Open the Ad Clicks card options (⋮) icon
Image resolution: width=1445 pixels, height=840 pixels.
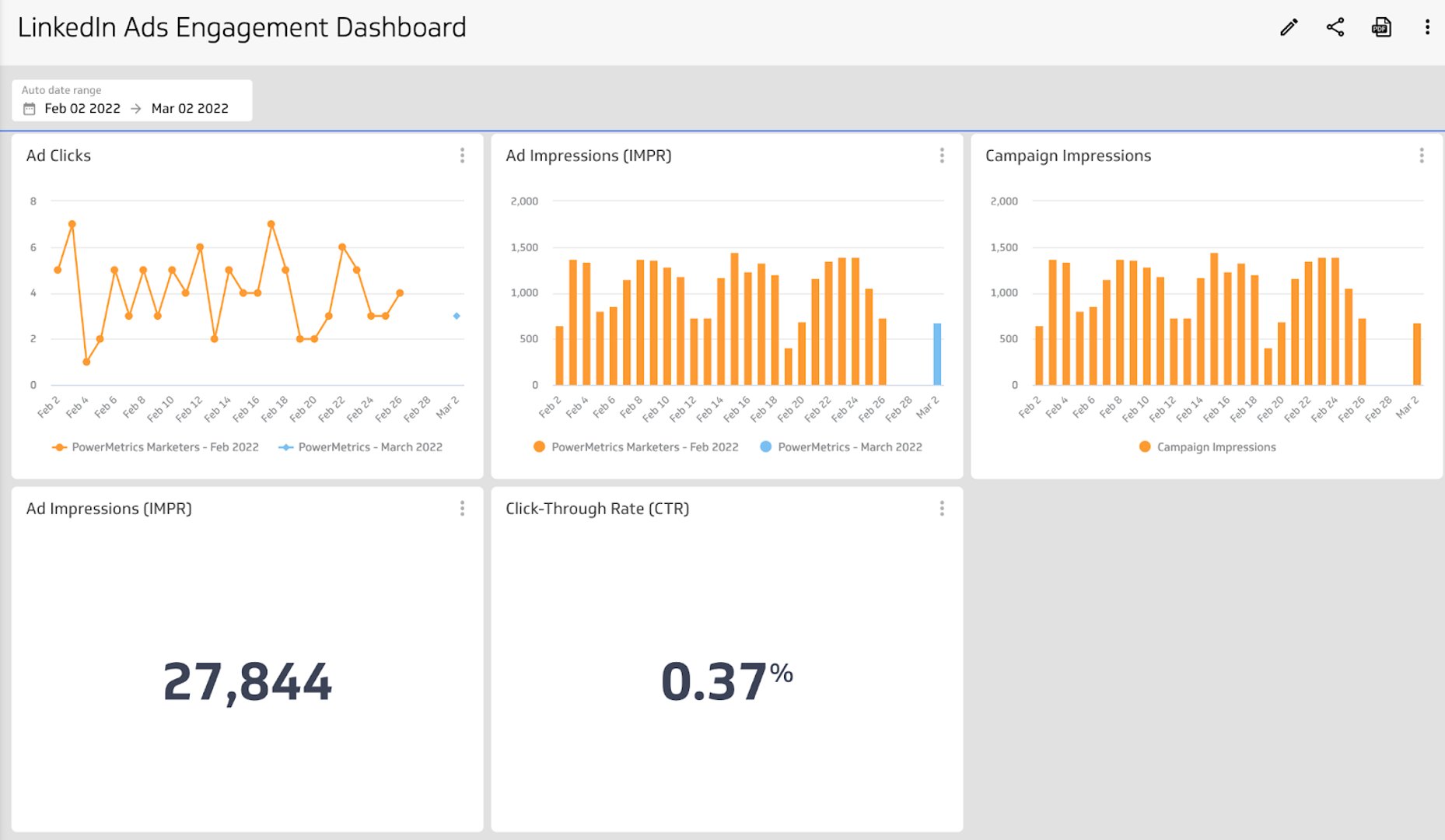(x=462, y=156)
